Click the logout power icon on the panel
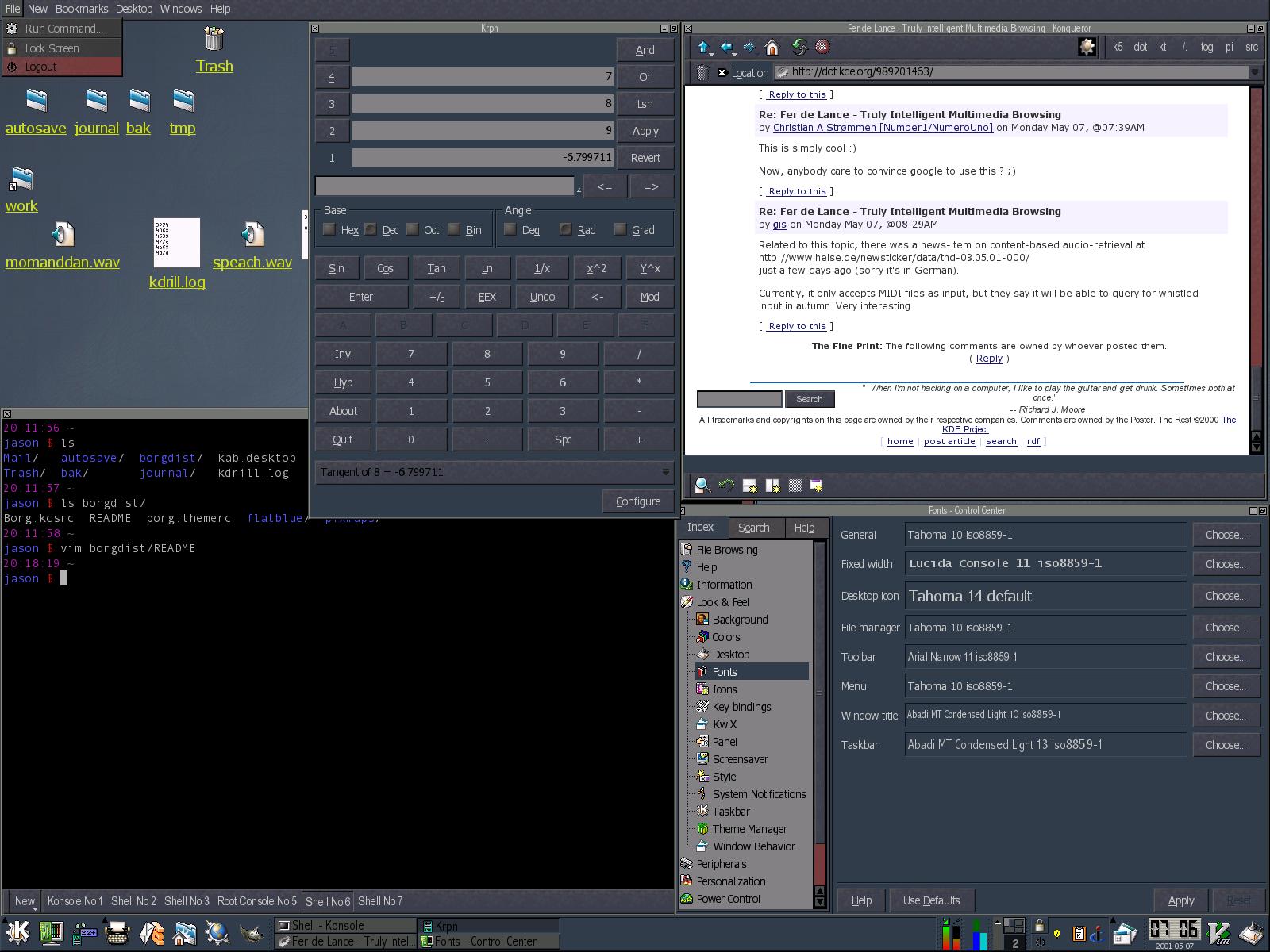 pos(1039,942)
